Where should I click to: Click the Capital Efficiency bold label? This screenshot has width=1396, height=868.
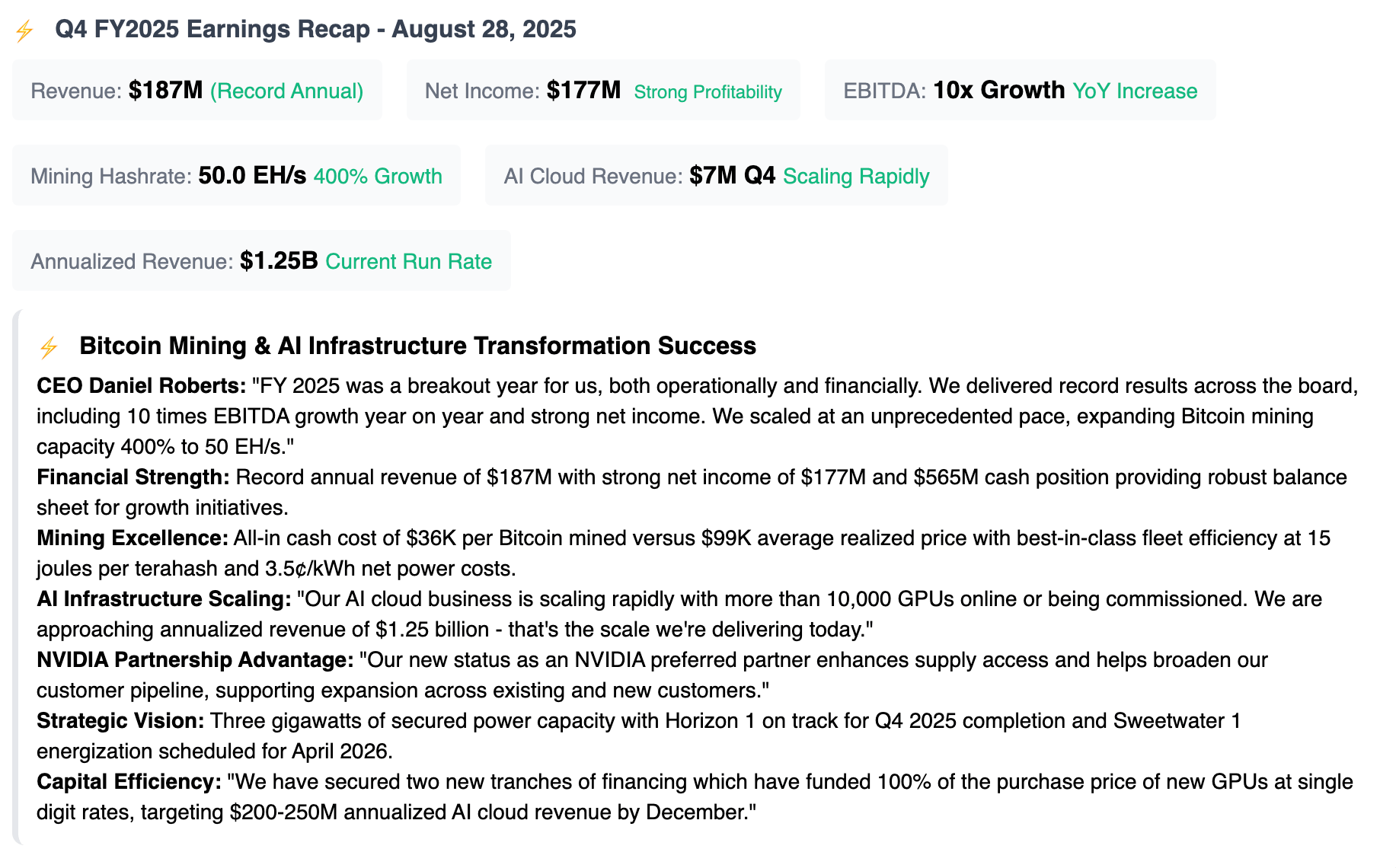(129, 782)
